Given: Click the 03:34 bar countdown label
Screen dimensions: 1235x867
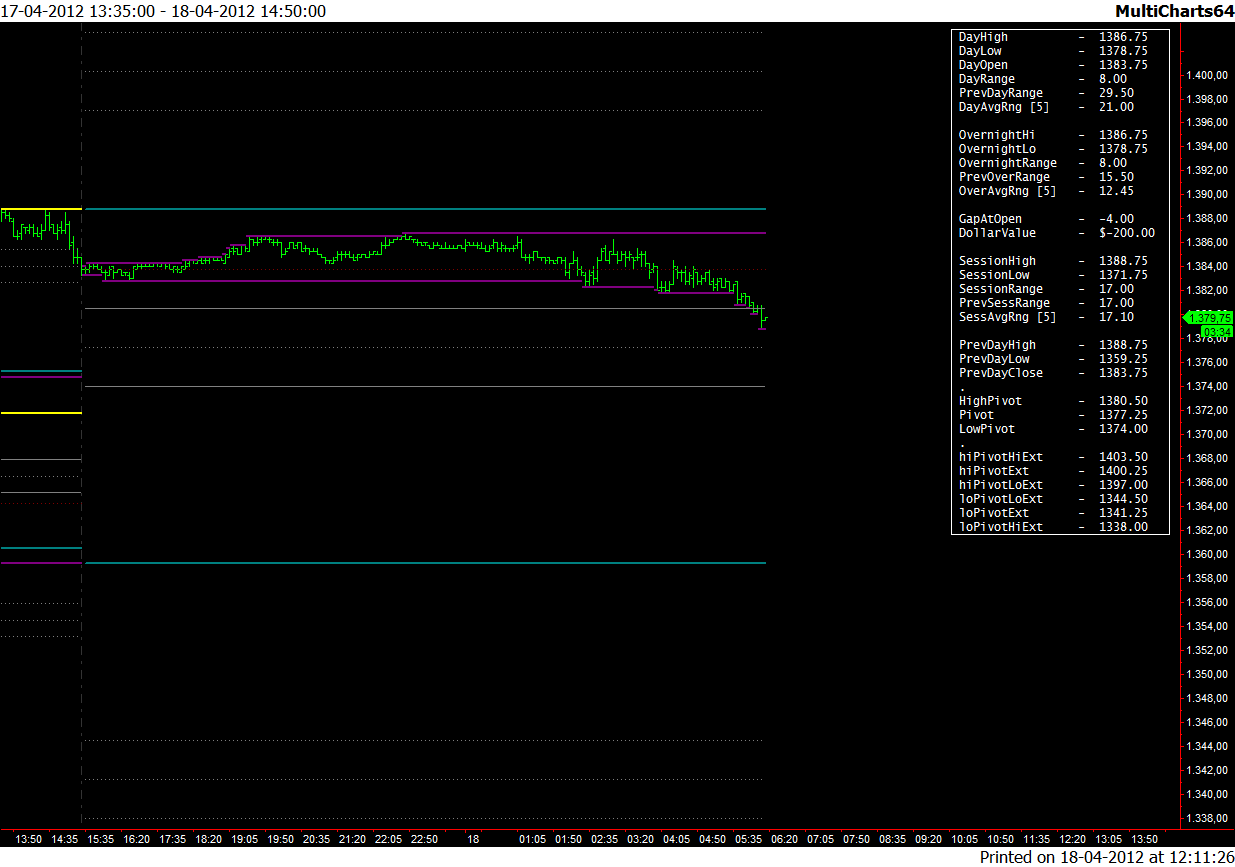Looking at the screenshot, I should pos(1217,331).
